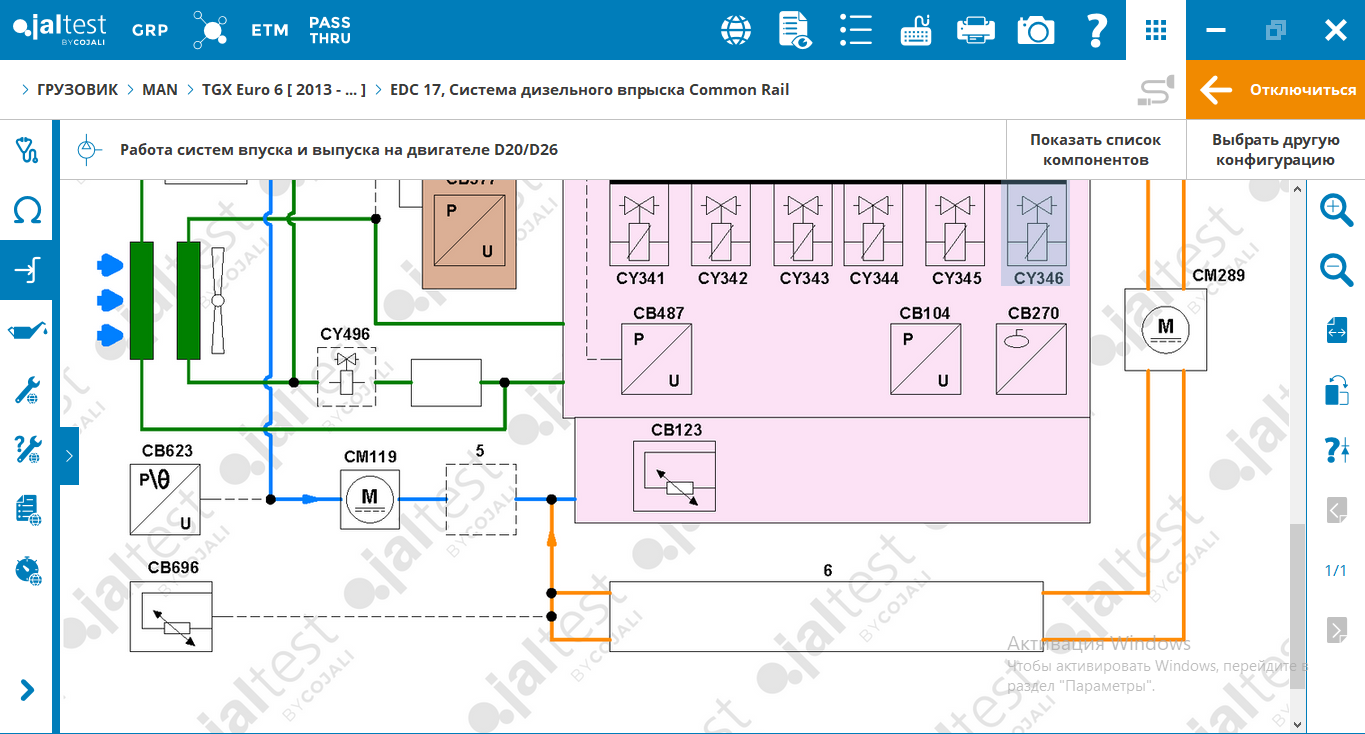
Task: Click the vertical scrollbar of the diagram
Action: coord(1298,605)
